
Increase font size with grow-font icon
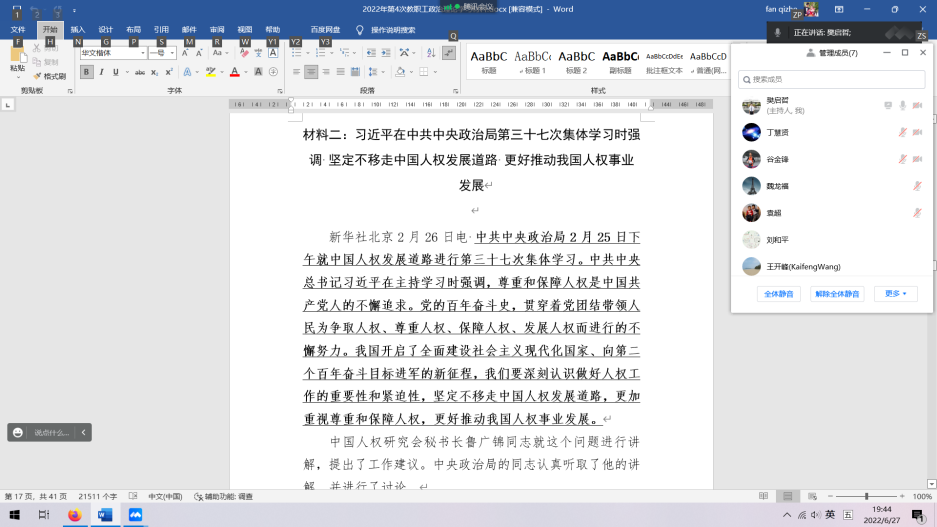coord(185,53)
